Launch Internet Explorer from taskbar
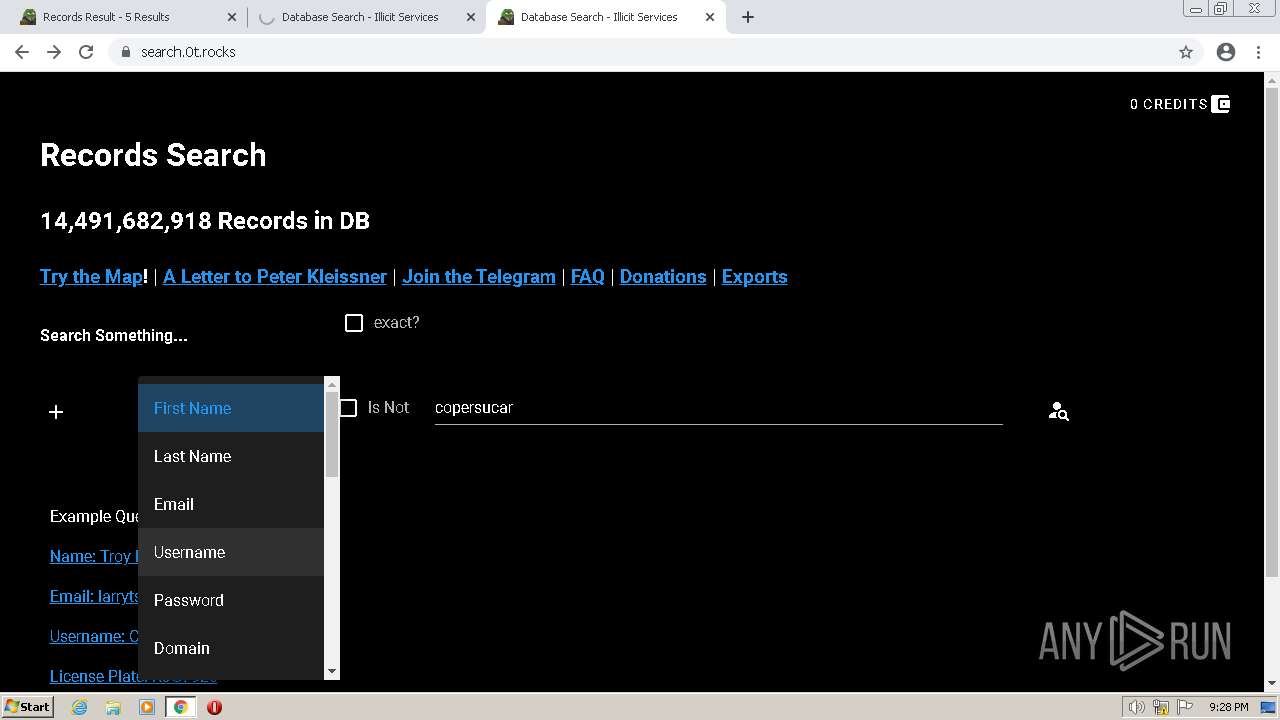1280x720 pixels. pos(79,707)
